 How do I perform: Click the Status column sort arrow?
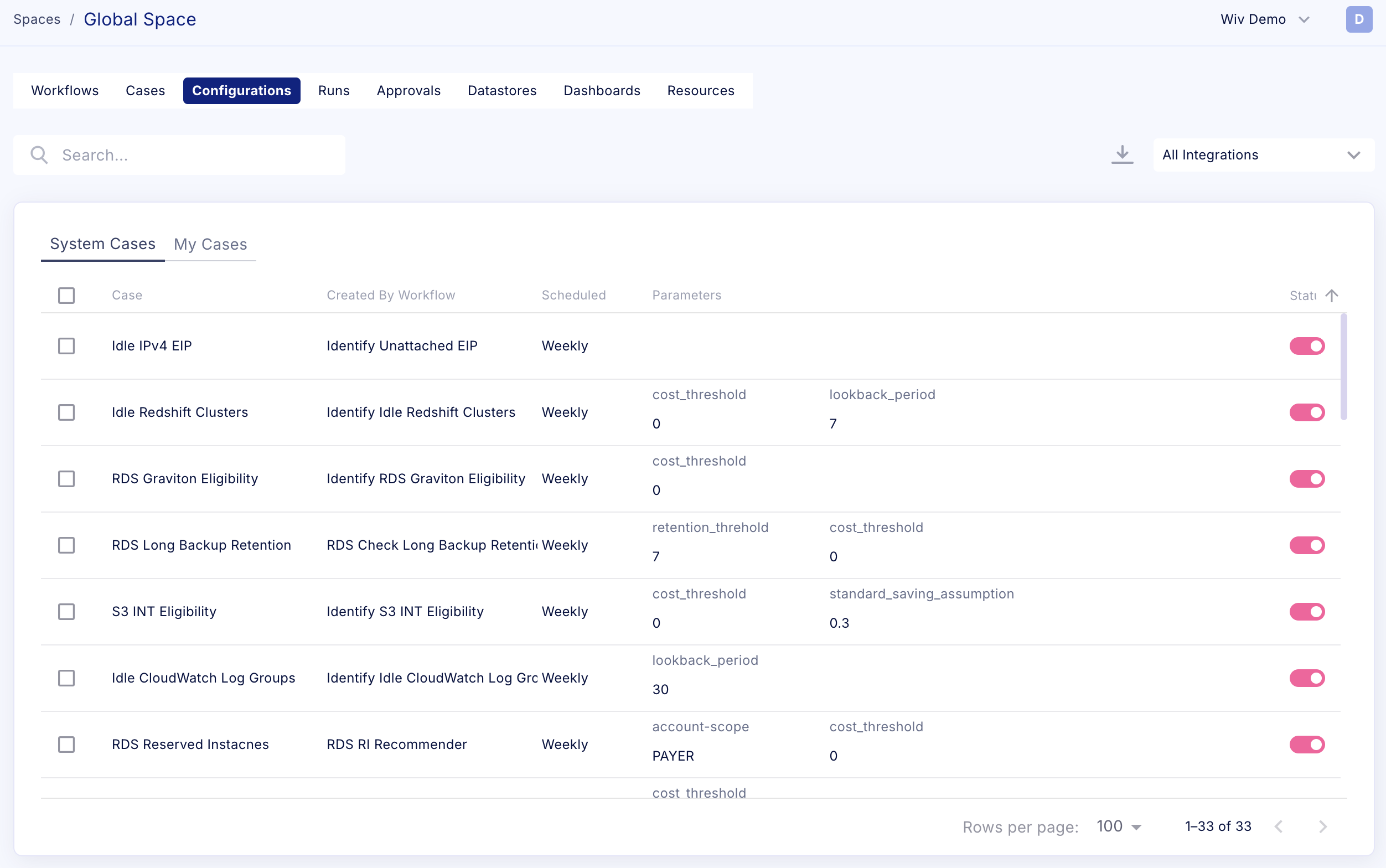click(x=1331, y=295)
